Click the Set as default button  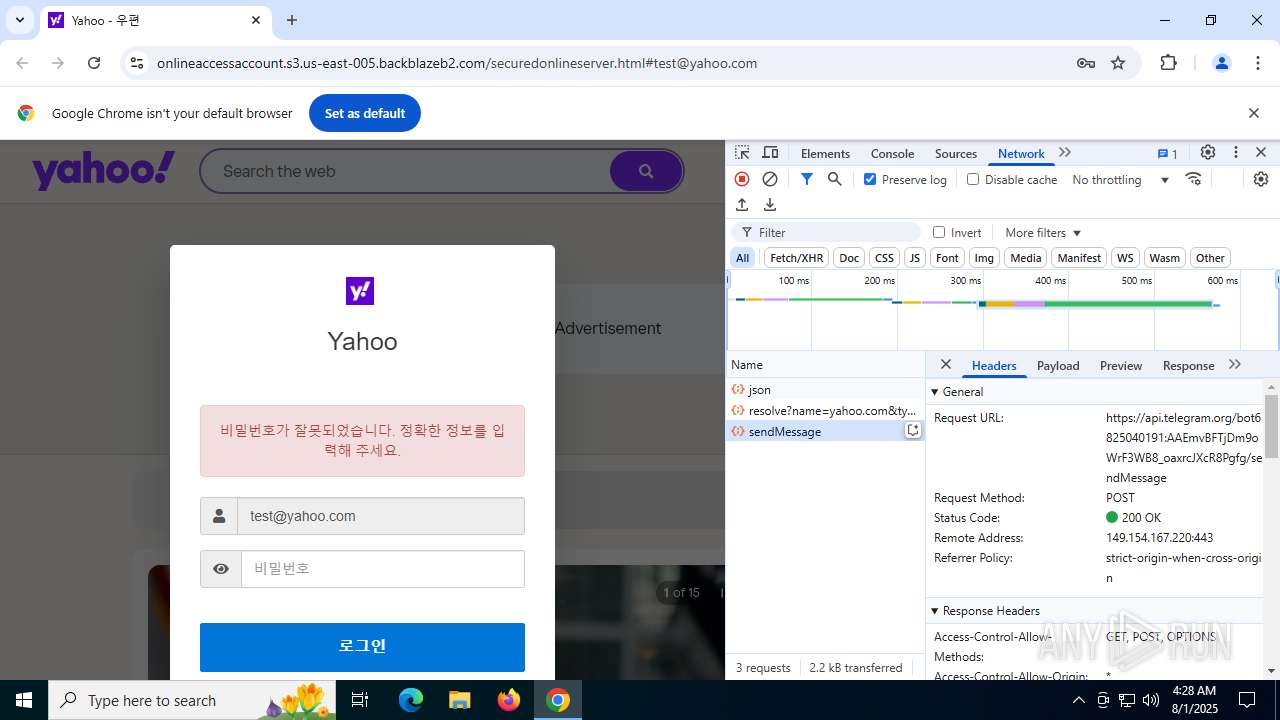click(x=365, y=113)
